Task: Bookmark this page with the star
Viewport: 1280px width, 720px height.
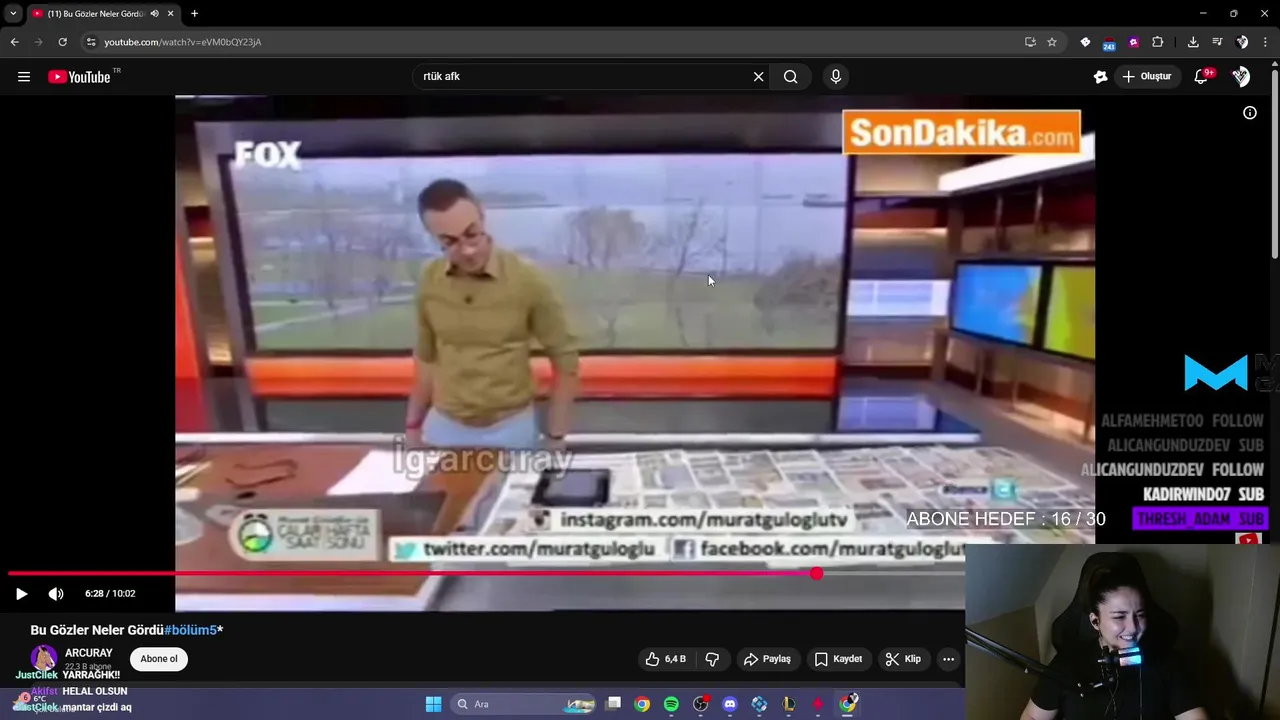Action: point(1052,42)
